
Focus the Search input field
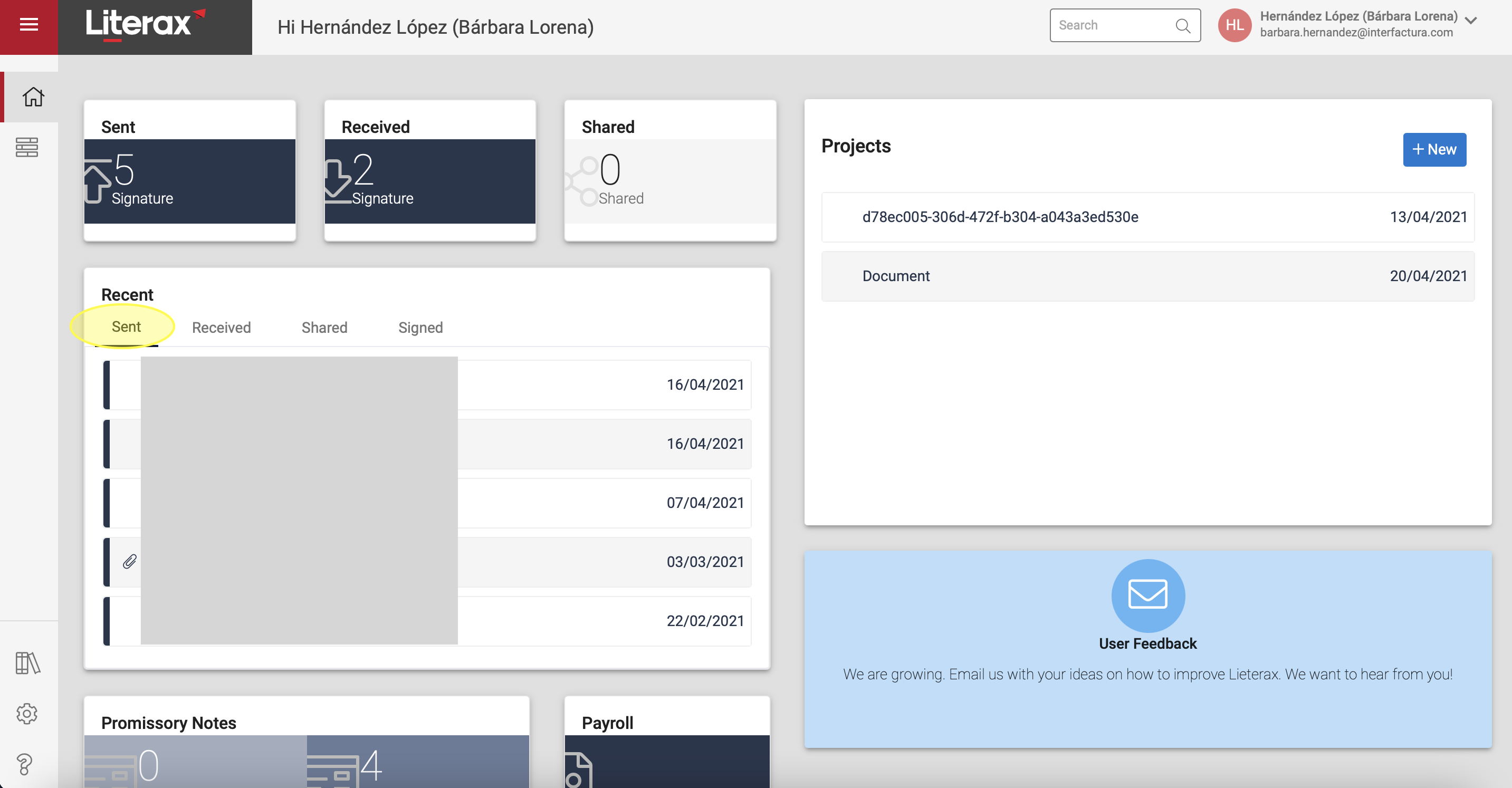coord(1125,25)
